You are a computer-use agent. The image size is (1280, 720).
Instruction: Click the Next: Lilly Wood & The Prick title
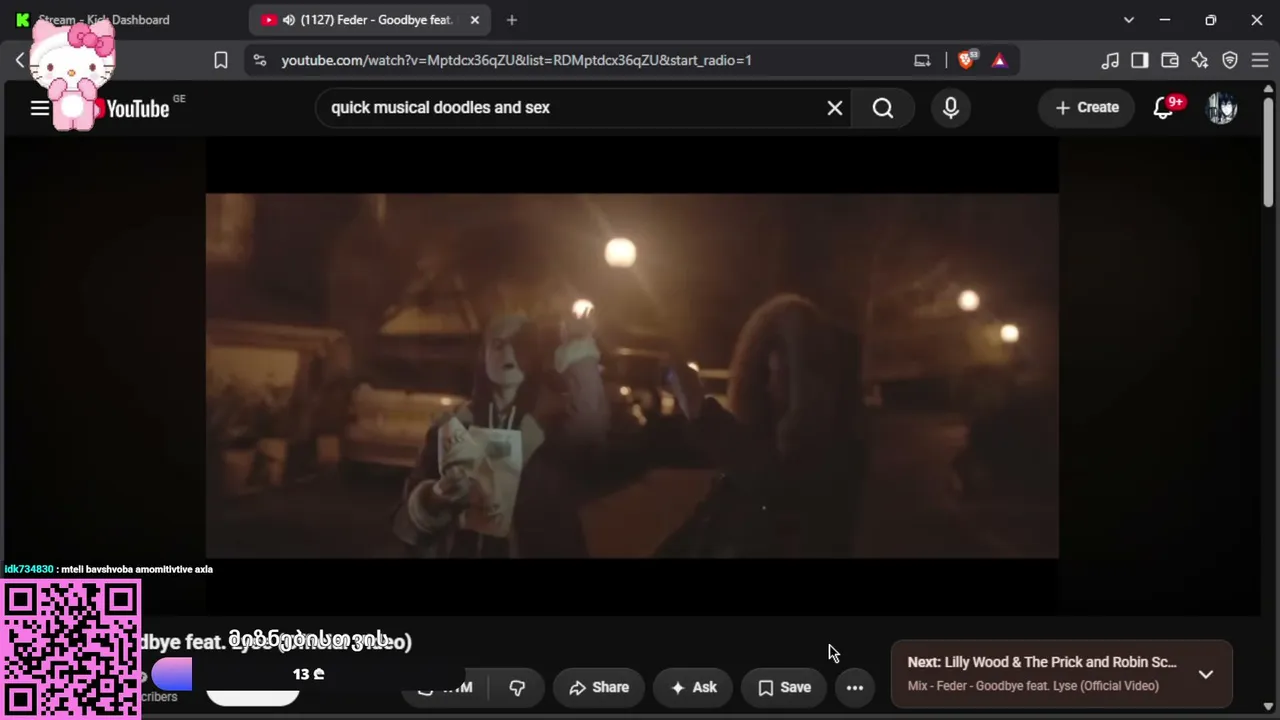click(1042, 662)
